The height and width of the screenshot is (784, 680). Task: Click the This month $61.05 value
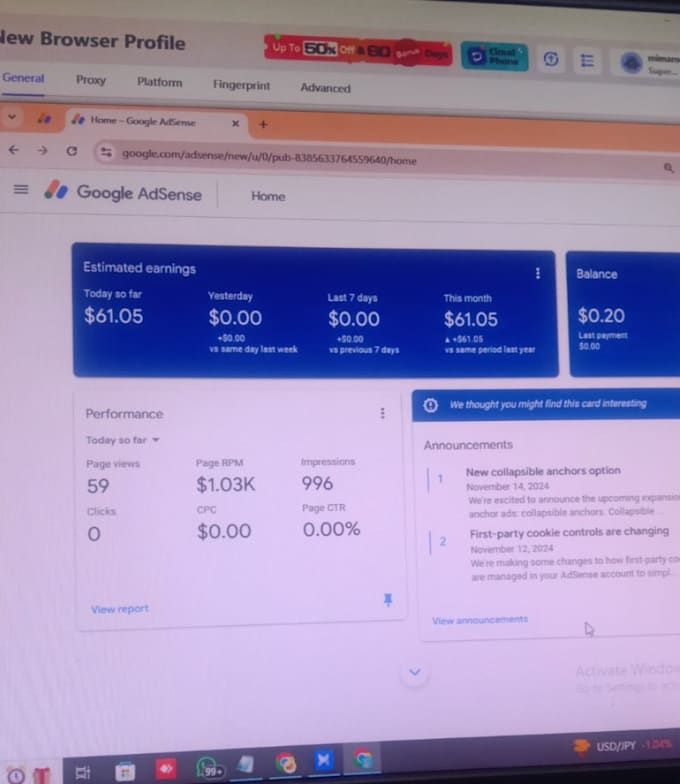click(x=470, y=319)
